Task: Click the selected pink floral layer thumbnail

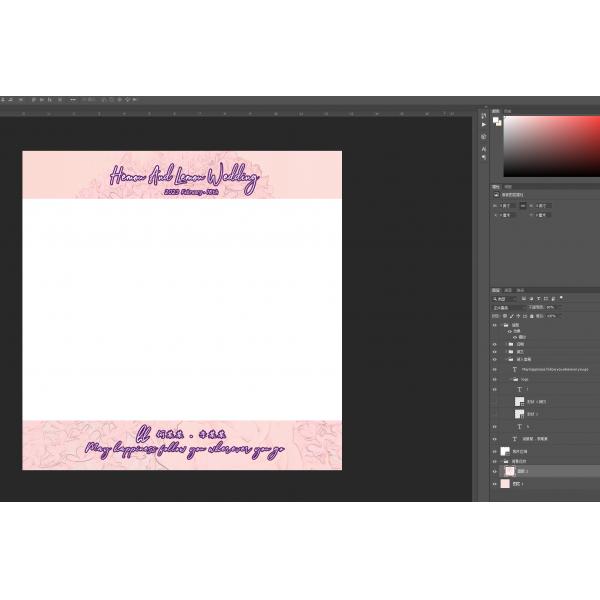Action: point(510,470)
